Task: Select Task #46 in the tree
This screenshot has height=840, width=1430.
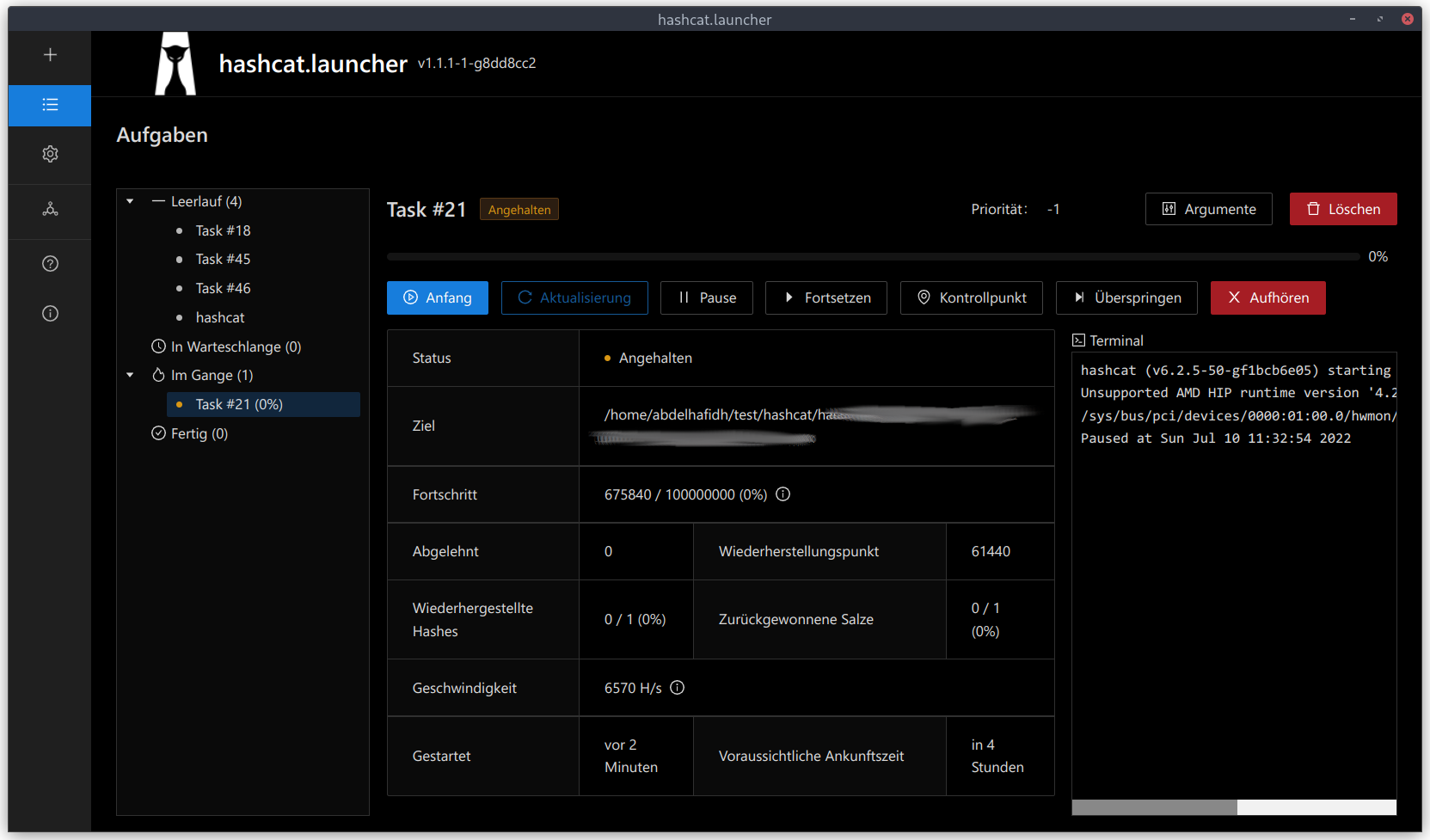Action: point(223,288)
